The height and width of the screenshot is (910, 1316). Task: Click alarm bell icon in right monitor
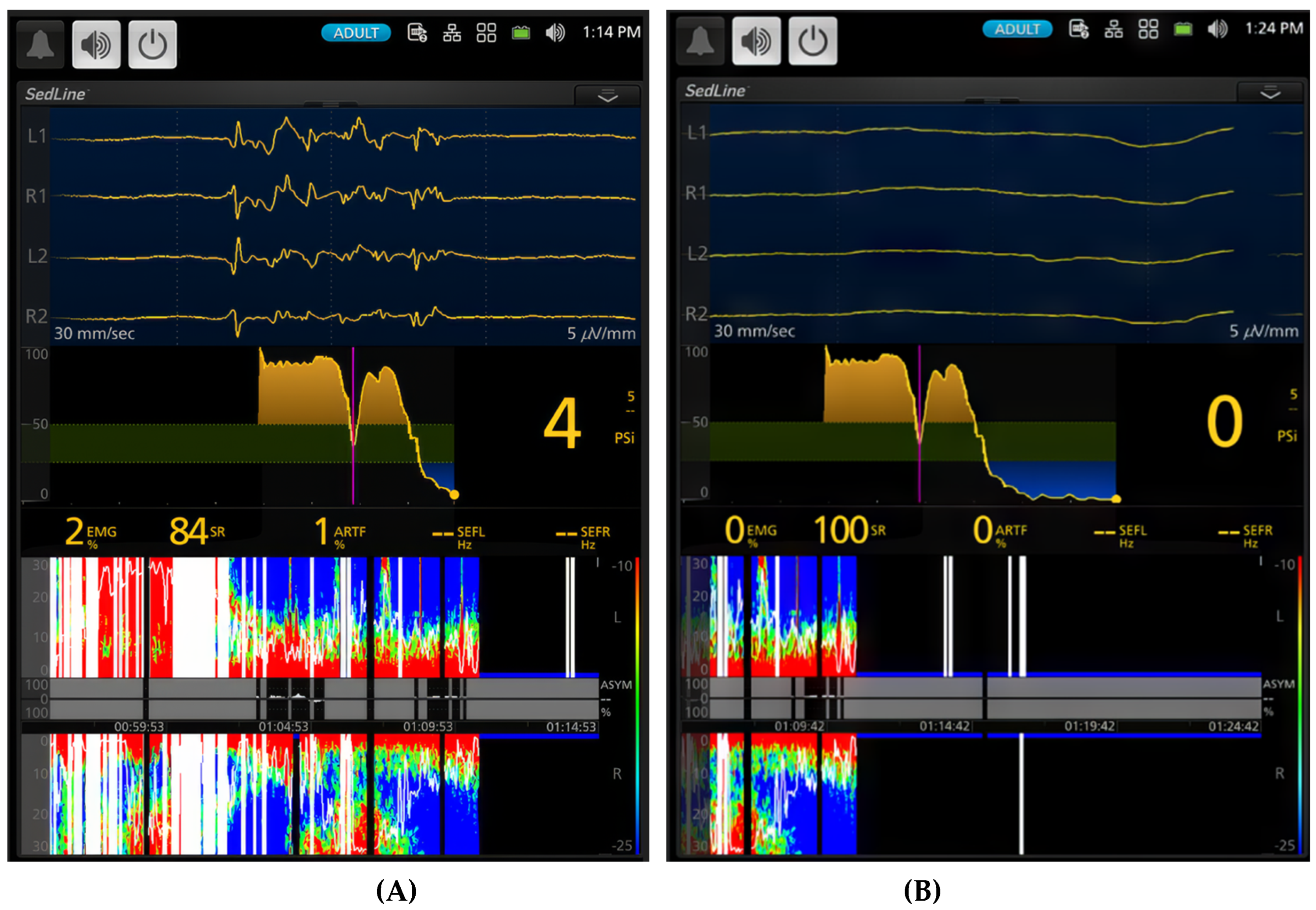(700, 41)
